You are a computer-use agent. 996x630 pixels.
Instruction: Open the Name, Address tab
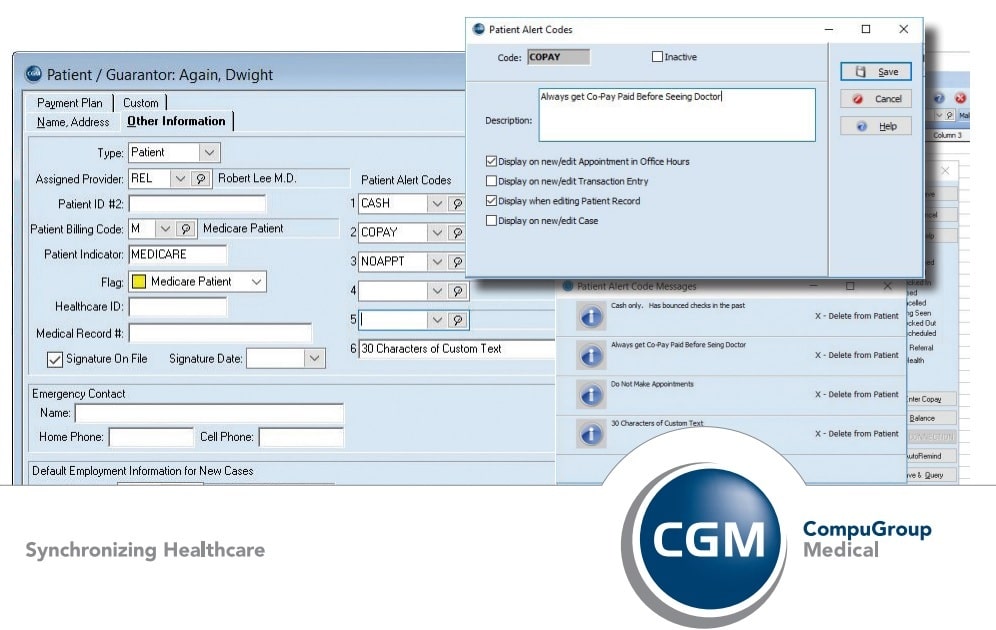[73, 122]
